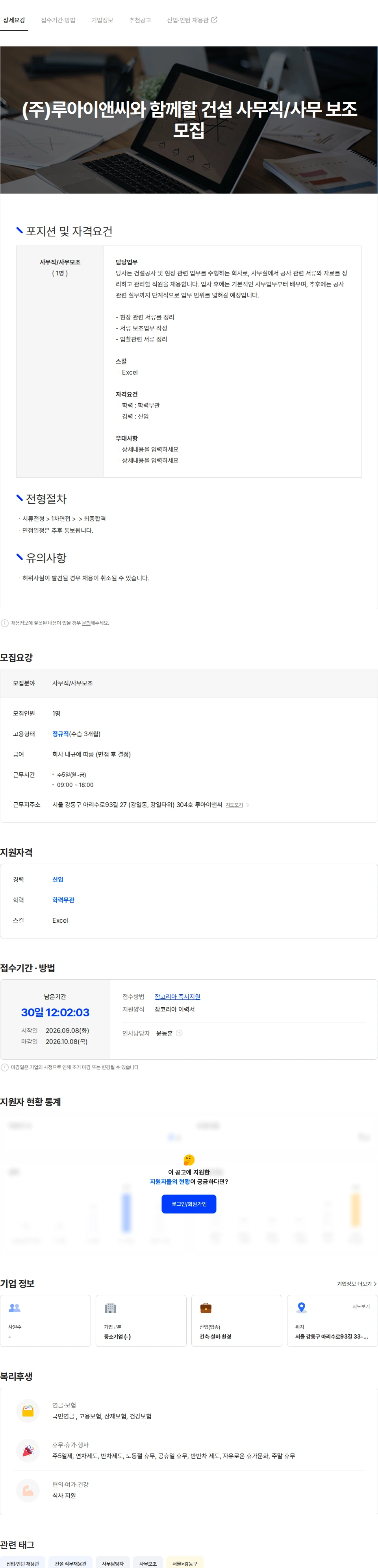
Task: Go to the 기업정보 tab
Action: [102, 20]
